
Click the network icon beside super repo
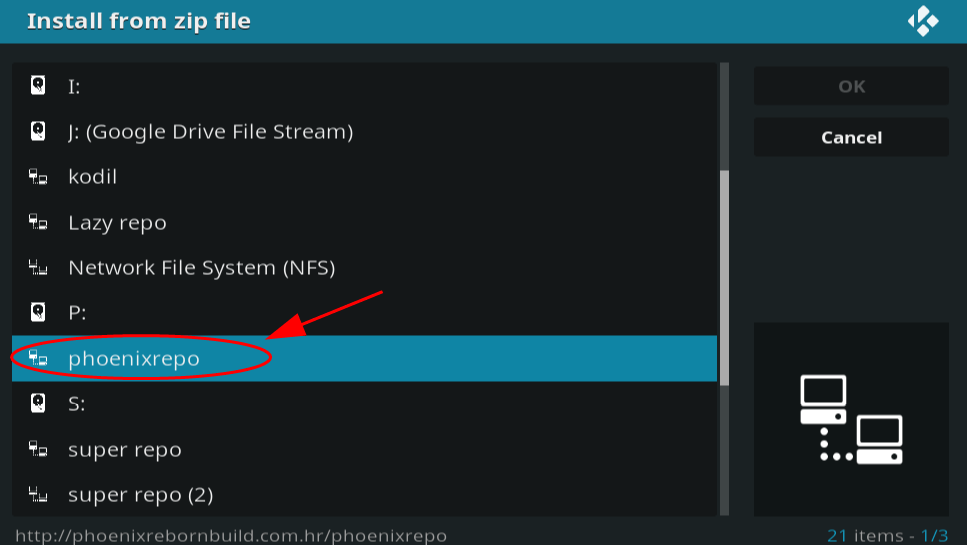[x=38, y=449]
